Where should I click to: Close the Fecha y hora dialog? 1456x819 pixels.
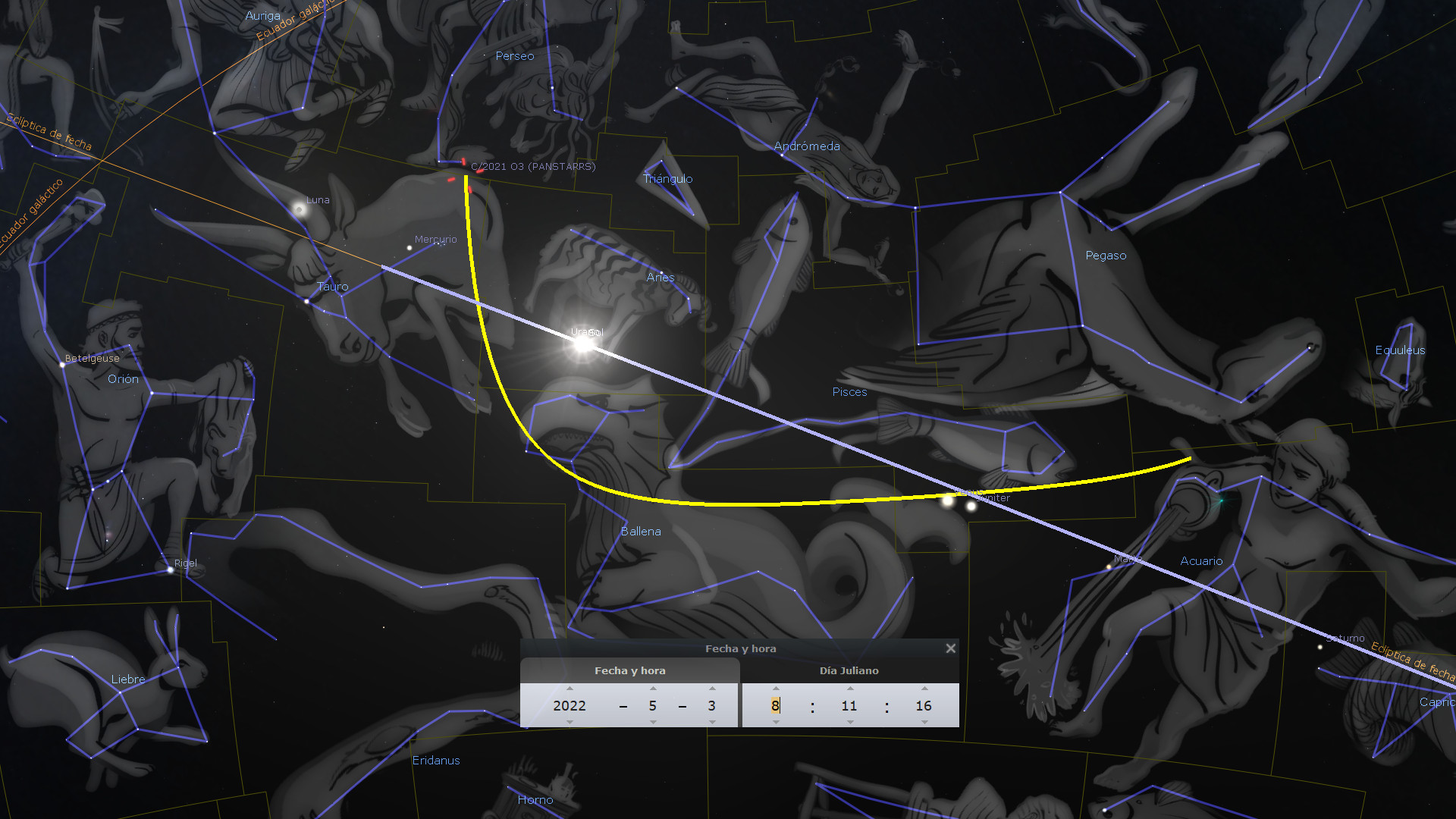click(950, 648)
